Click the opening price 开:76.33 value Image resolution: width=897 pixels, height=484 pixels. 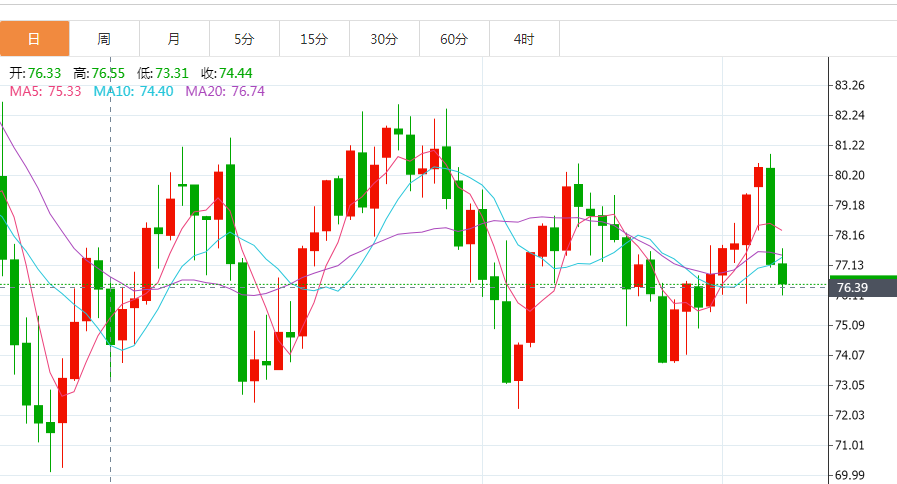click(x=36, y=73)
